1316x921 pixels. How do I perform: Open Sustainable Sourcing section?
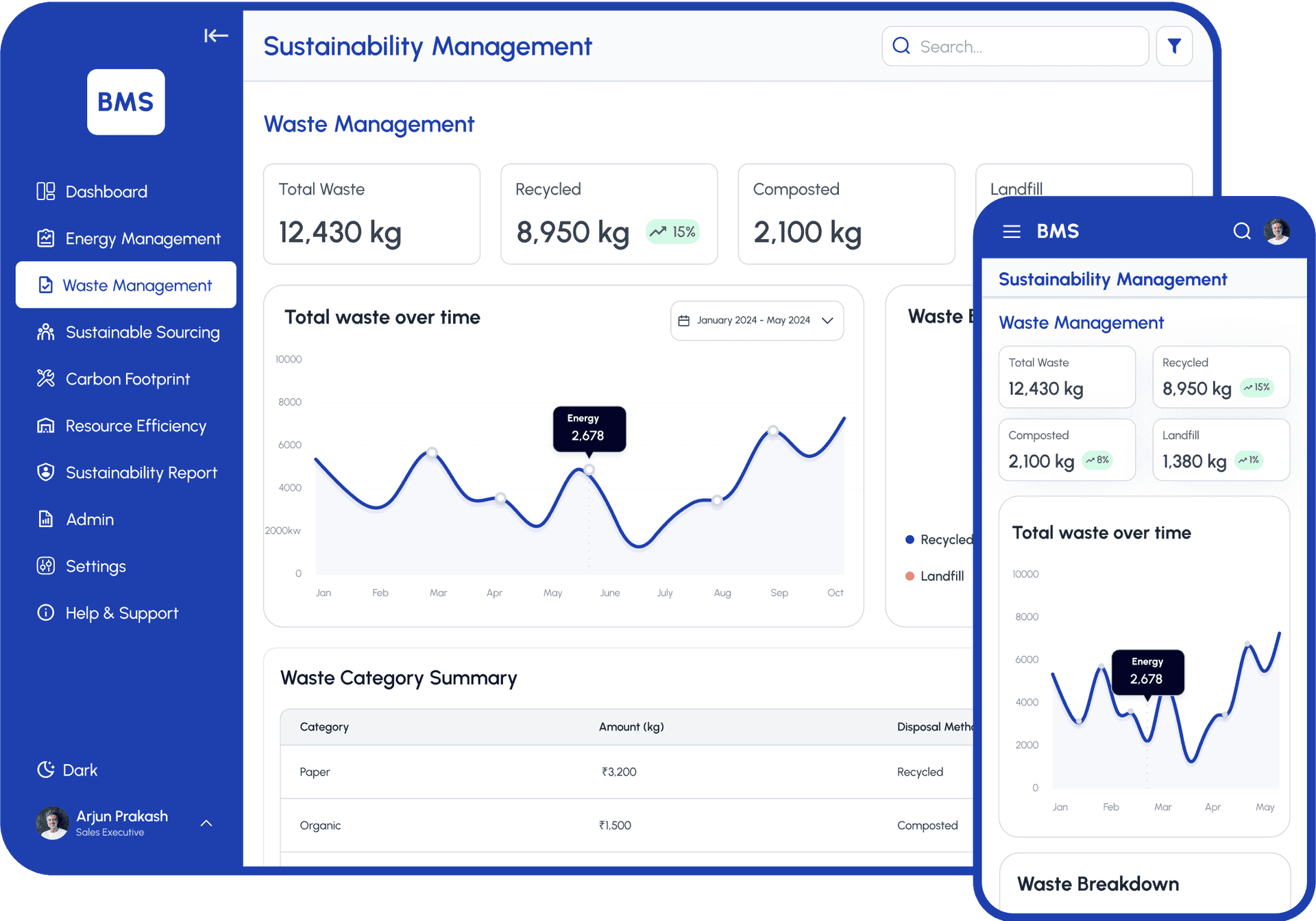(142, 332)
